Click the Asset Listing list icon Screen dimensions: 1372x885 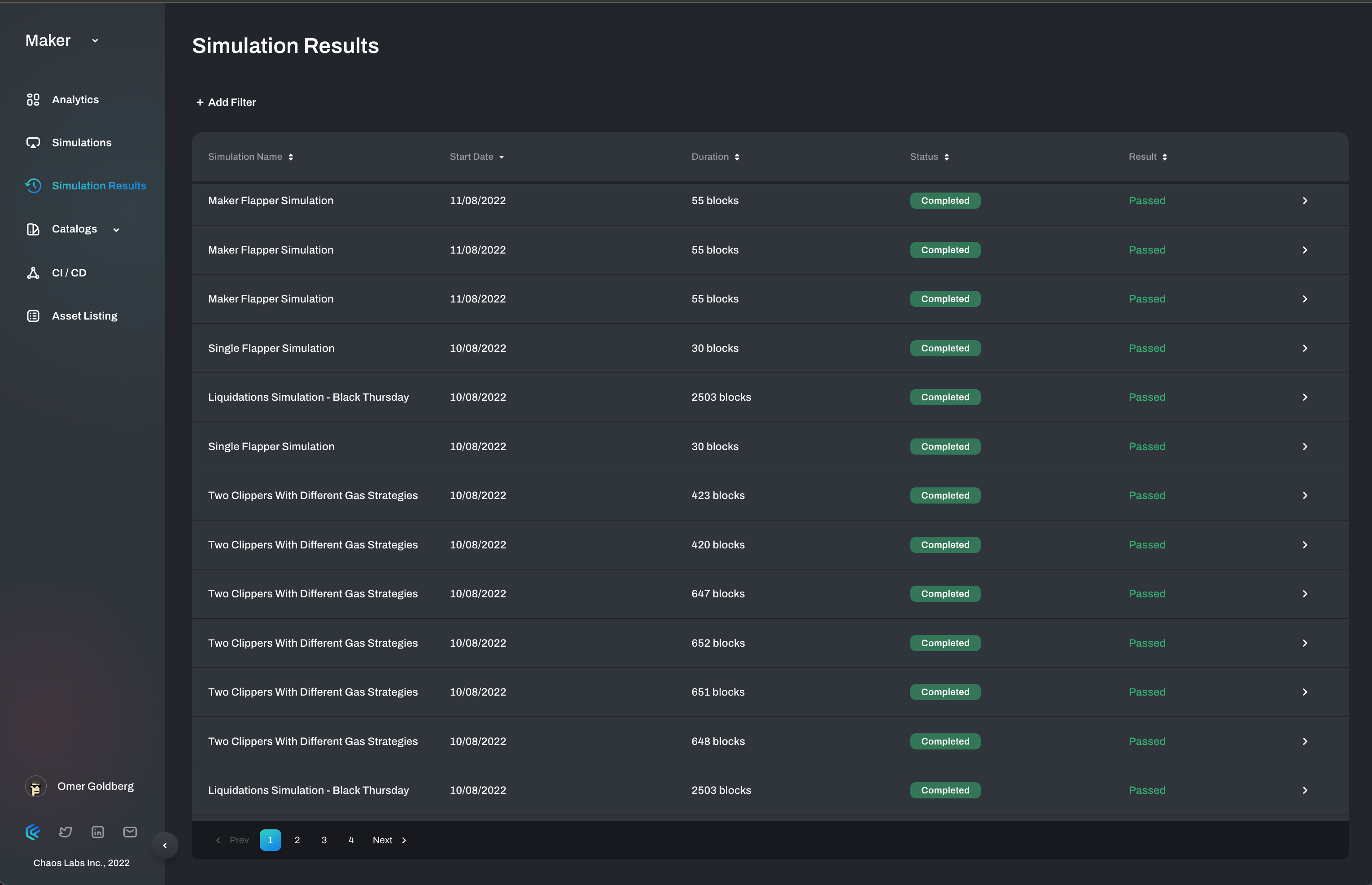click(33, 316)
